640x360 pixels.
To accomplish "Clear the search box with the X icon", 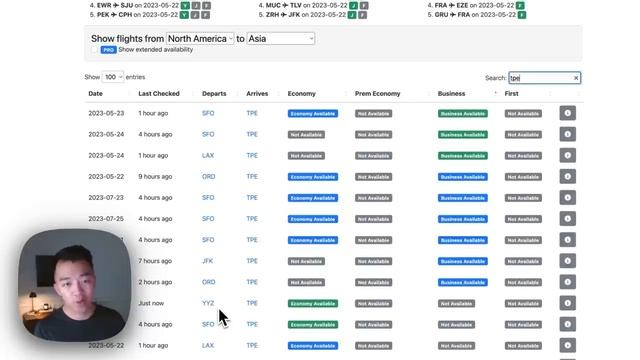I will point(576,78).
